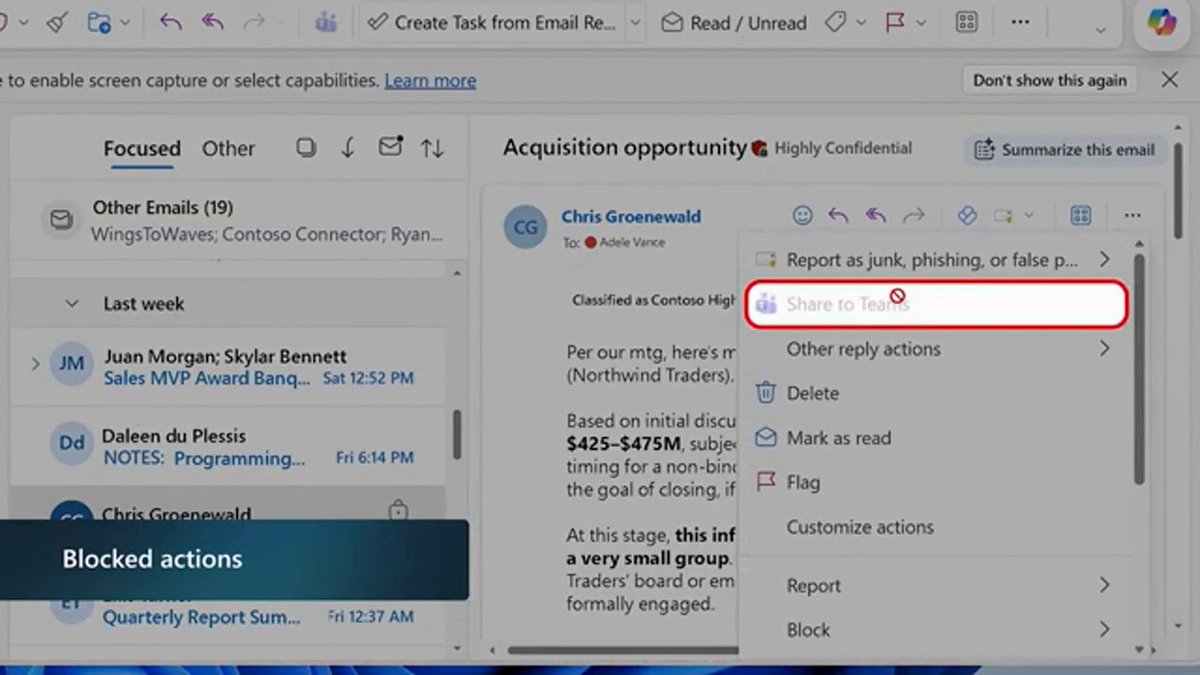Open the Apps grid icon in the toolbar
Viewport: 1200px width, 675px height.
pos(966,22)
